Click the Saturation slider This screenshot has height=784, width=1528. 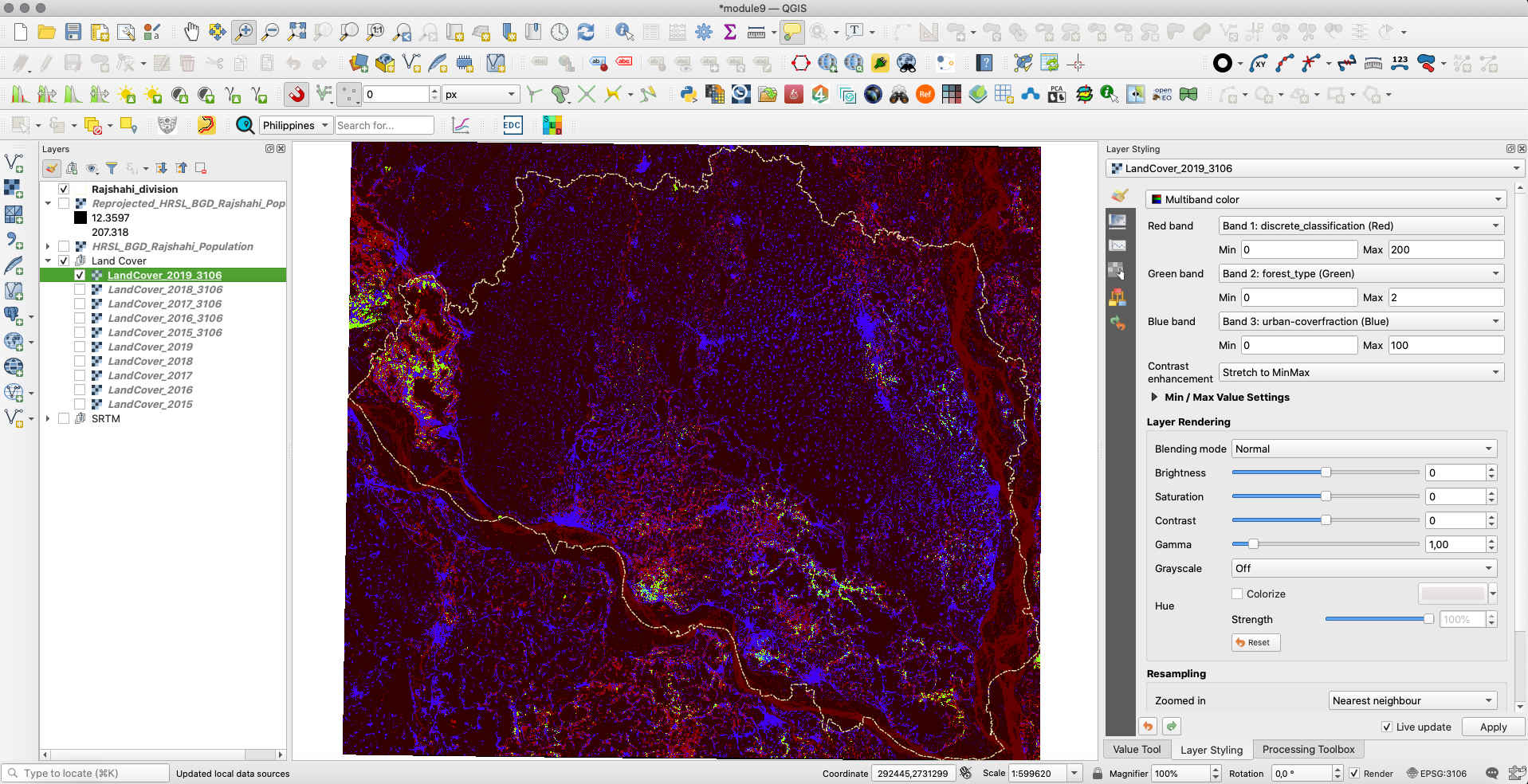pyautogui.click(x=1326, y=496)
